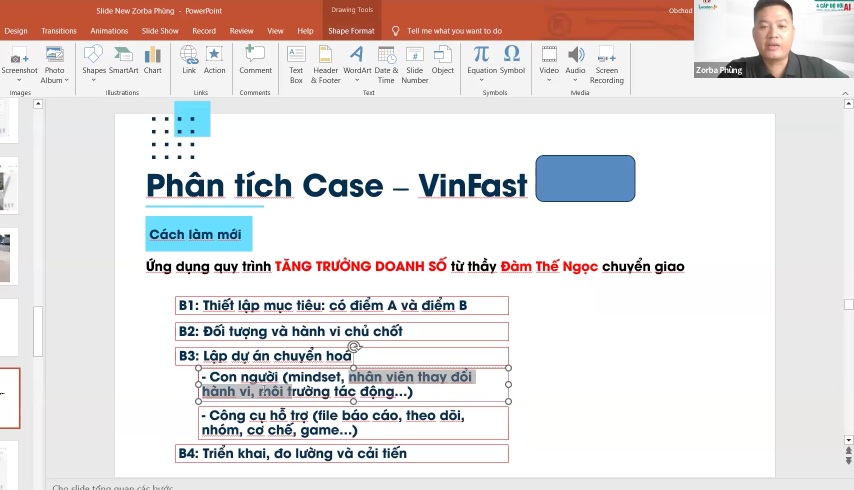Screen dimensions: 854x490
Task: Open the View tab
Action: [275, 31]
